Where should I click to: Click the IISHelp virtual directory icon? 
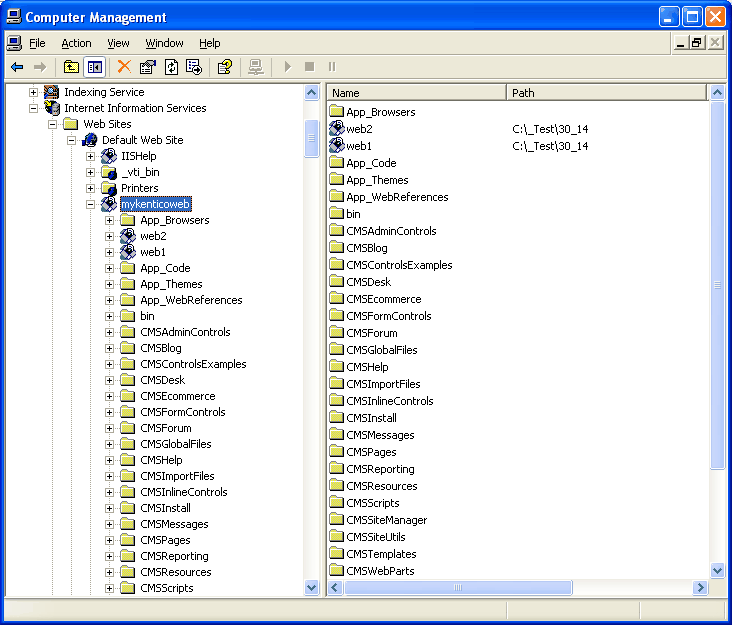pyautogui.click(x=109, y=156)
